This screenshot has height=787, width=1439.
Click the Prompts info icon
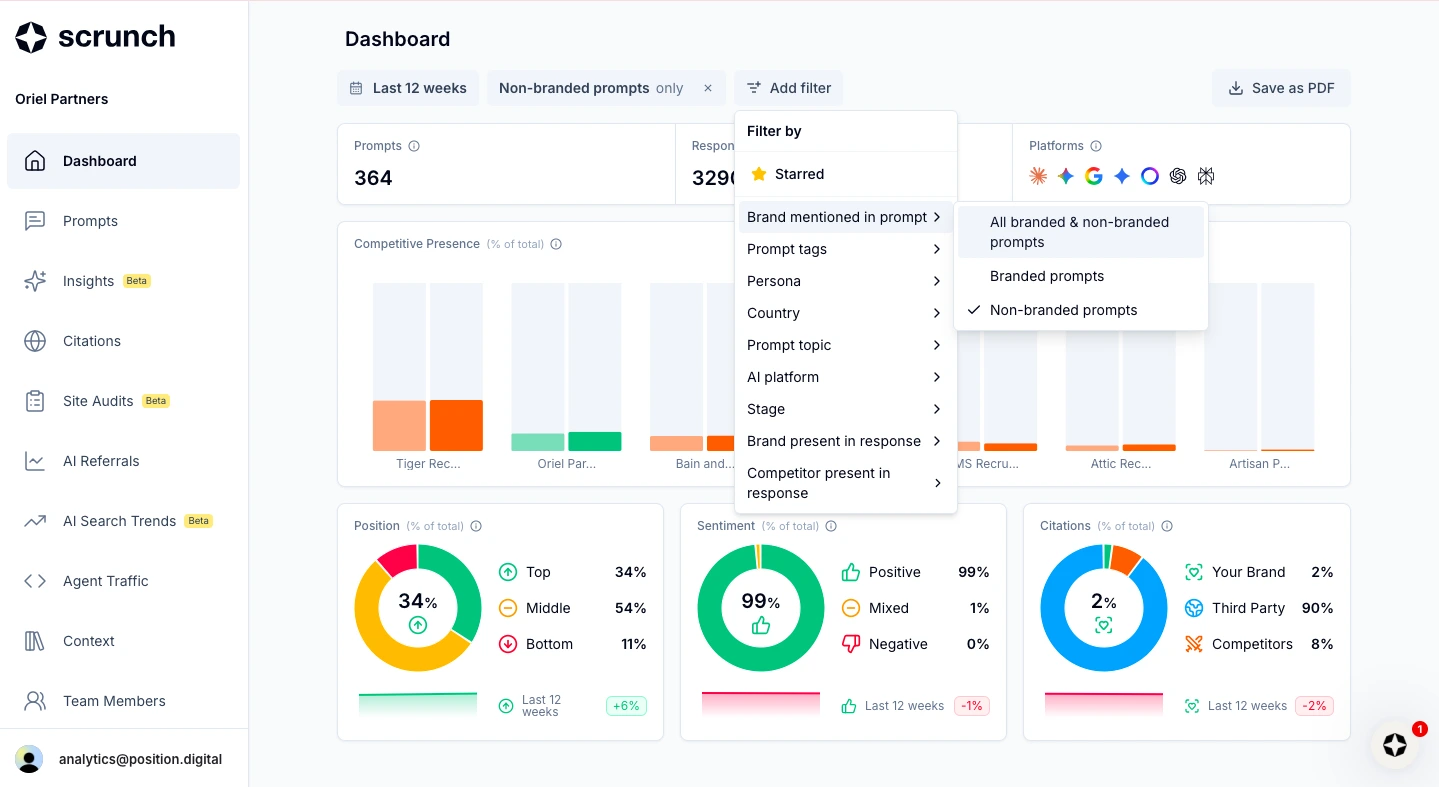[x=414, y=146]
